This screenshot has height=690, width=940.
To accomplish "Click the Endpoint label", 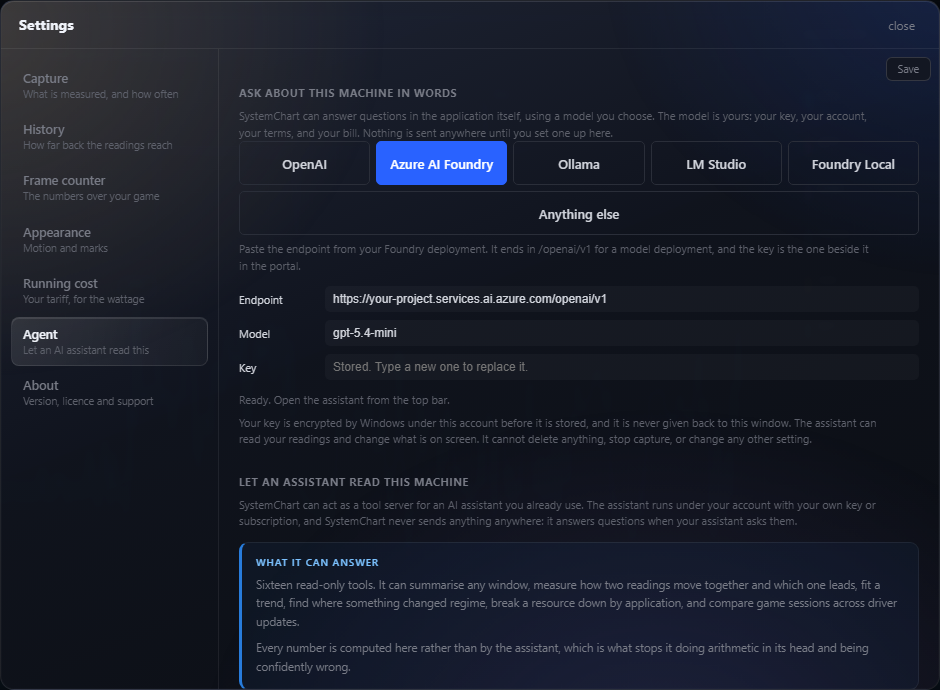I will [261, 300].
